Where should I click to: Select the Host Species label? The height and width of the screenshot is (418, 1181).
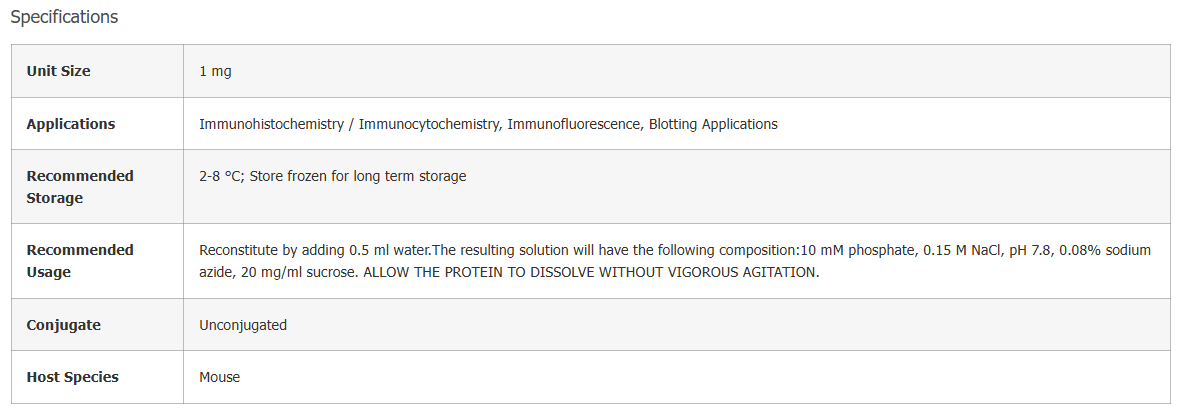click(72, 377)
